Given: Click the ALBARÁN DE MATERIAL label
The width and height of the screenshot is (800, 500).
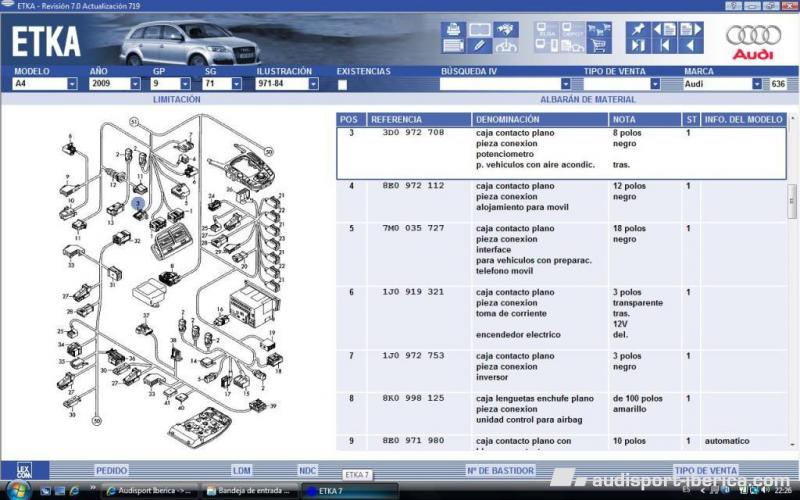Looking at the screenshot, I should pos(588,99).
